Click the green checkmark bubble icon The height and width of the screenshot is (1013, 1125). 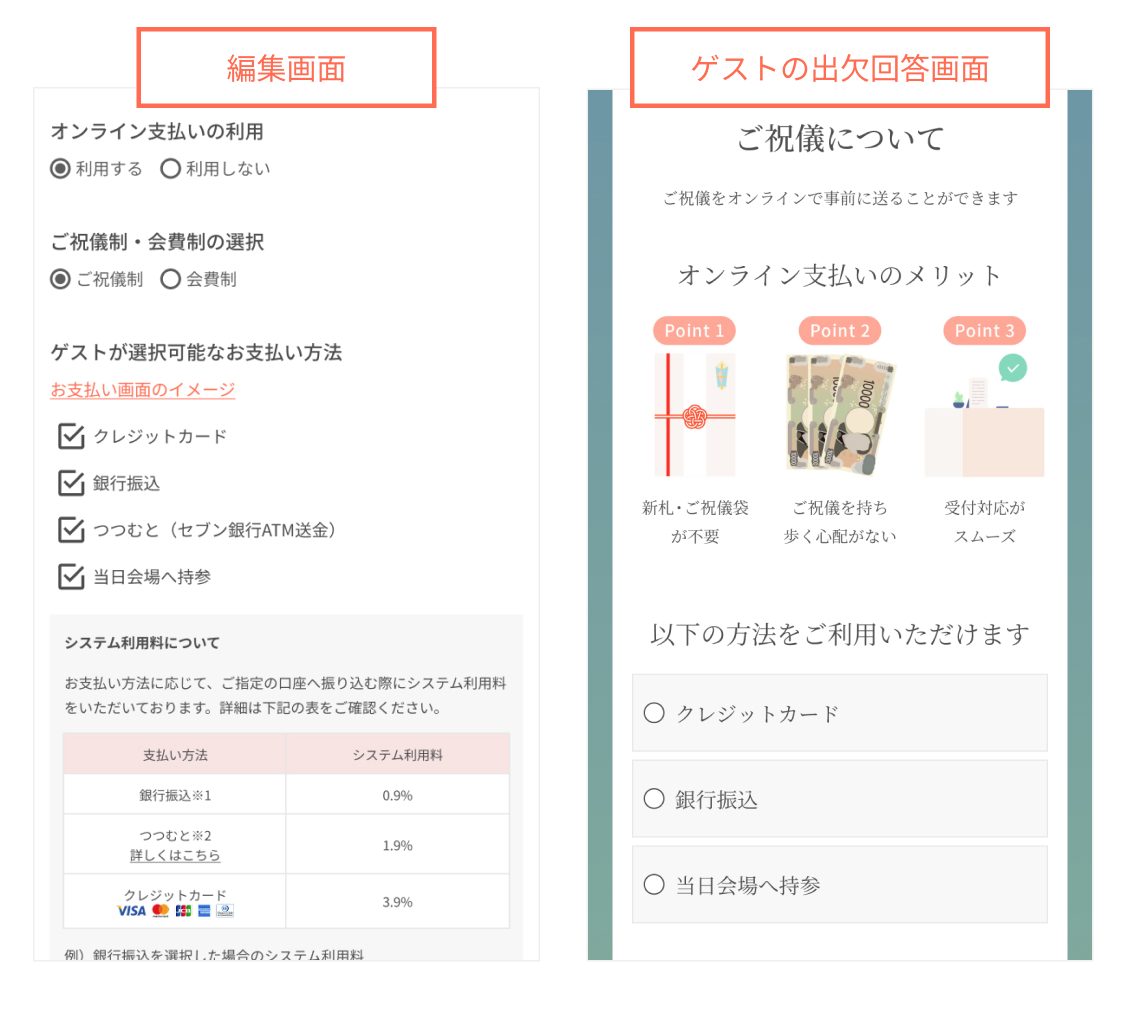(x=1012, y=368)
